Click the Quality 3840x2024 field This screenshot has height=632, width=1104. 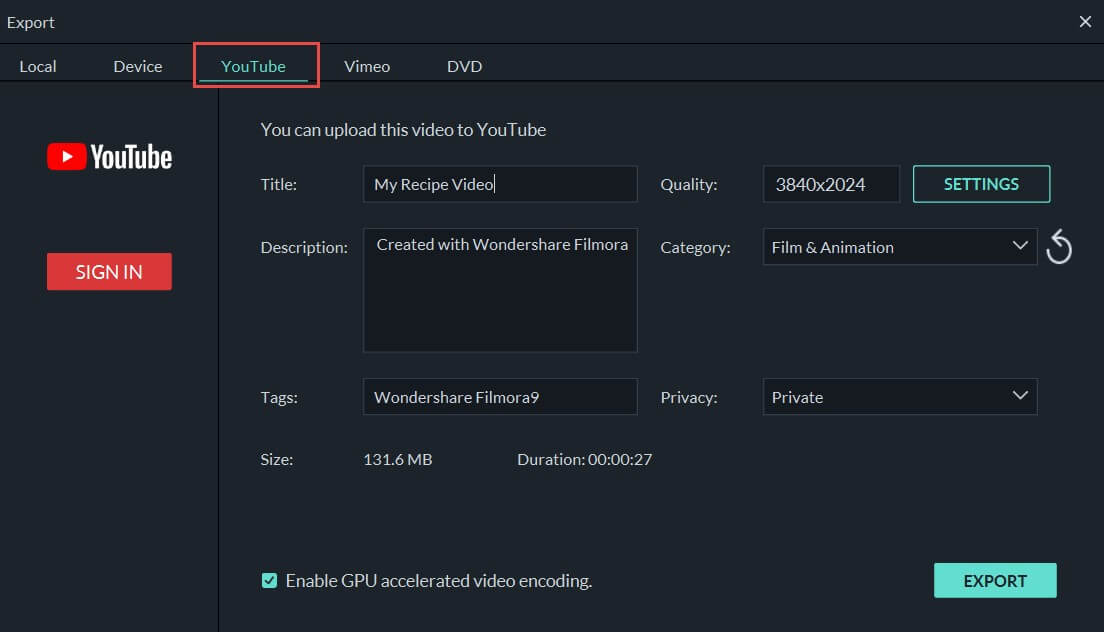pos(830,184)
